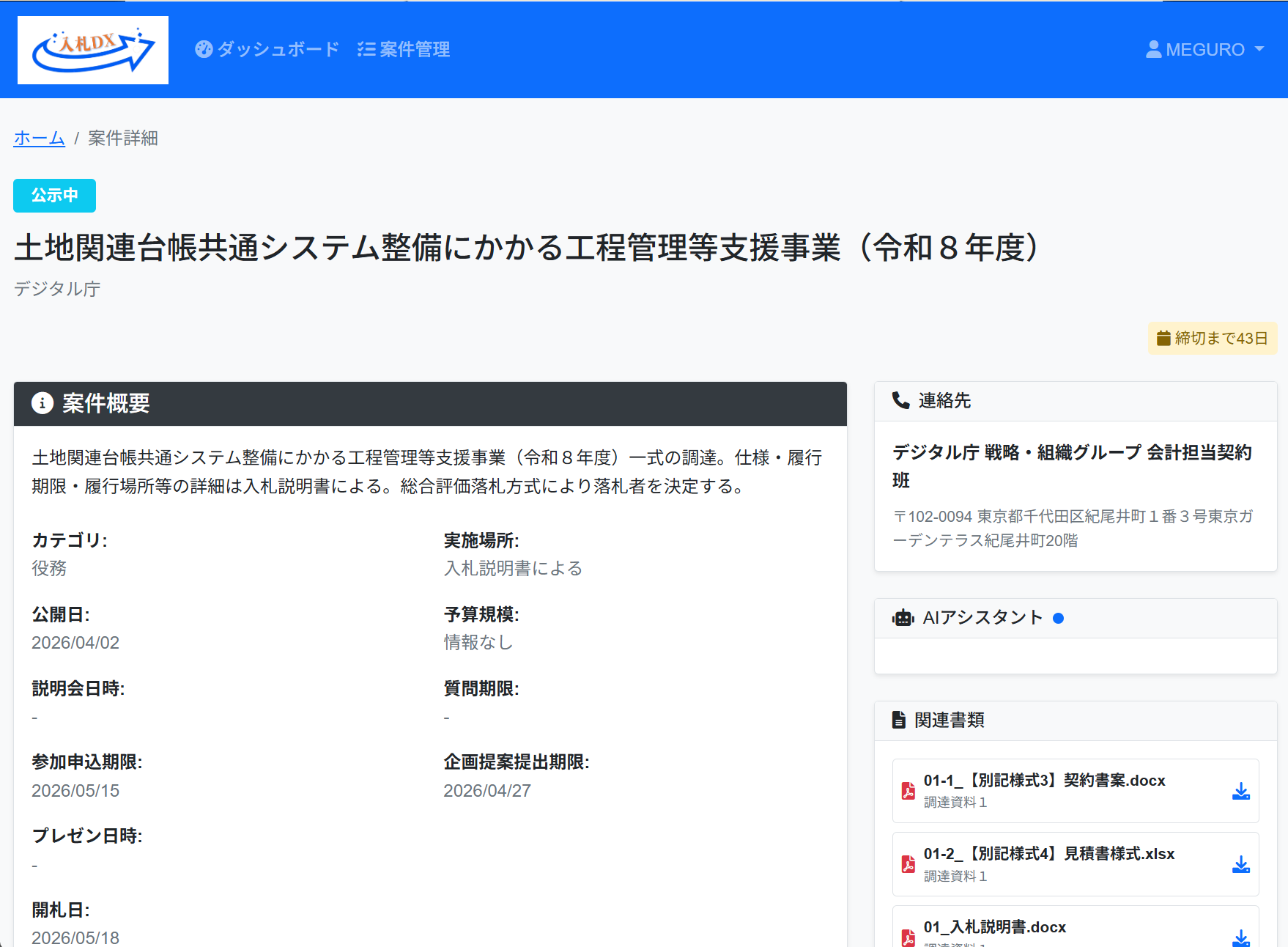Click the list icon beside 案件管理
Viewport: 1288px width, 947px height.
pyautogui.click(x=364, y=49)
